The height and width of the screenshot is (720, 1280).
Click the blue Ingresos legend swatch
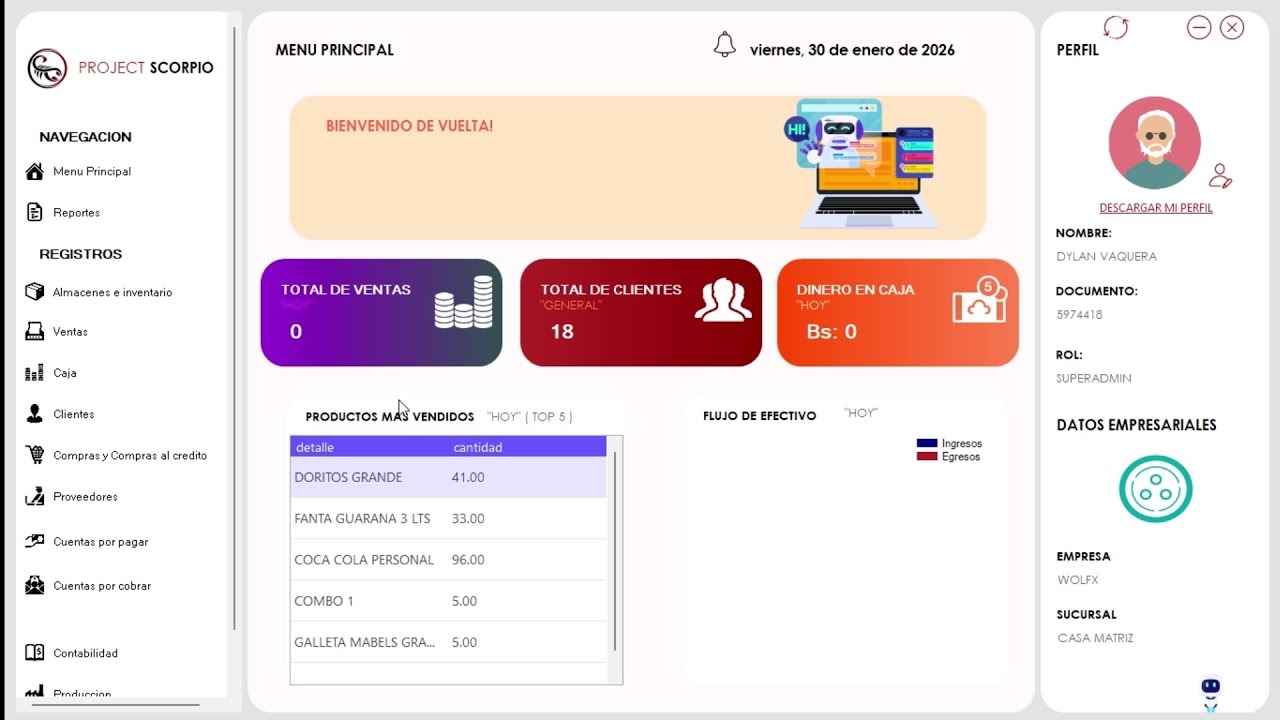(927, 443)
